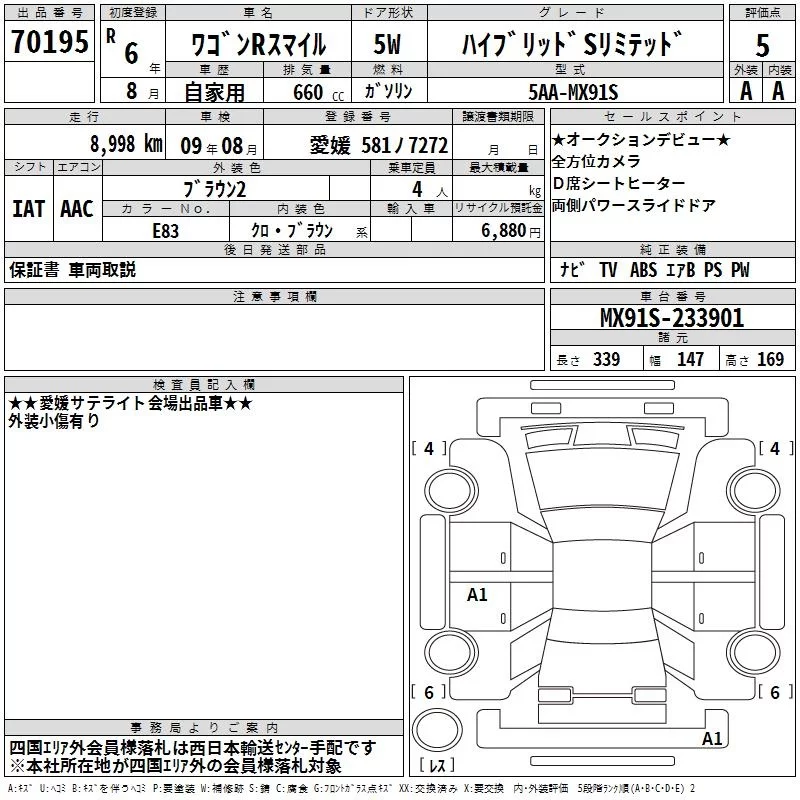Select the damage code legend at bottom
This screenshot has width=800, height=800.
(x=351, y=788)
